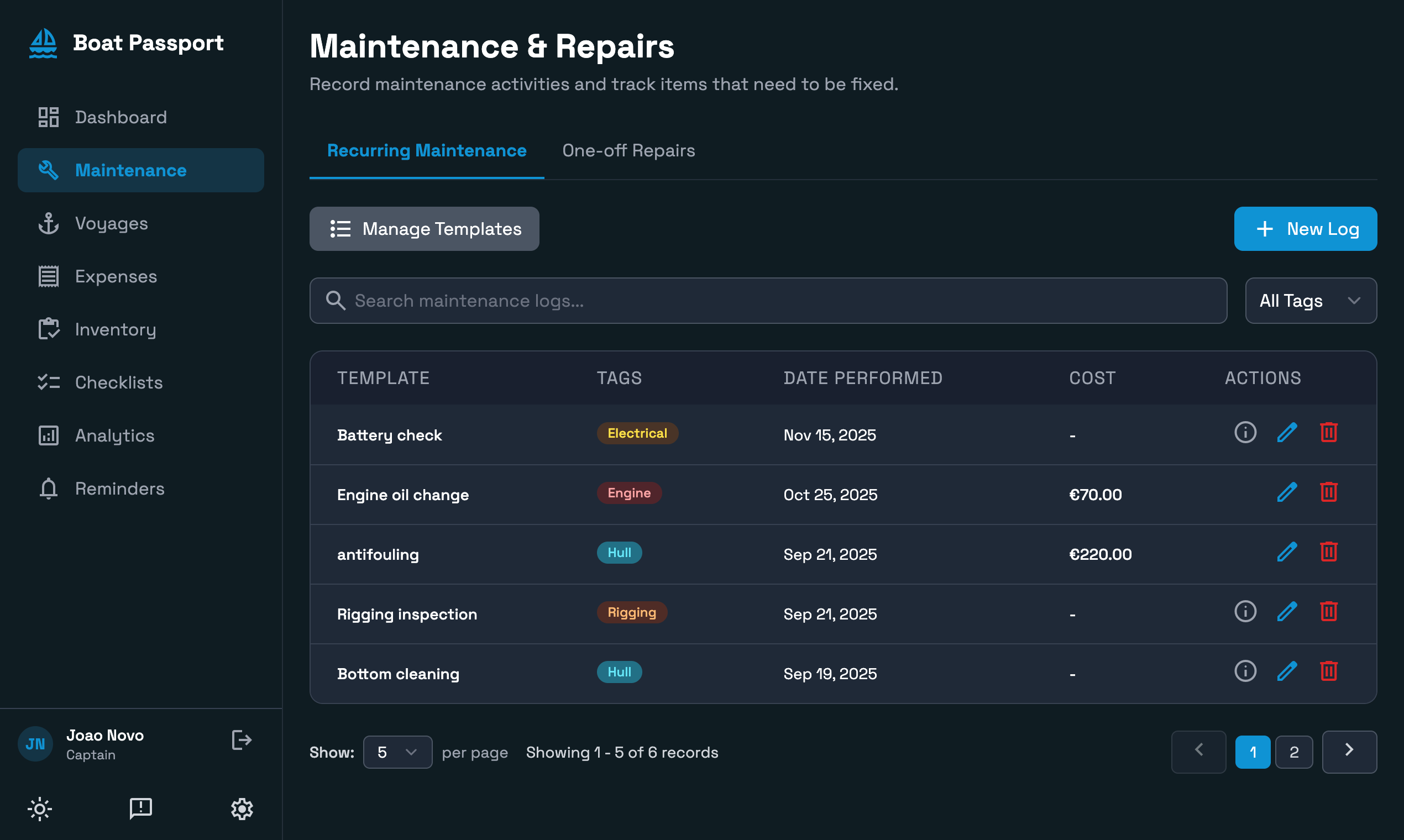The width and height of the screenshot is (1404, 840).
Task: Click the info icon for Battery check
Action: [x=1245, y=433]
